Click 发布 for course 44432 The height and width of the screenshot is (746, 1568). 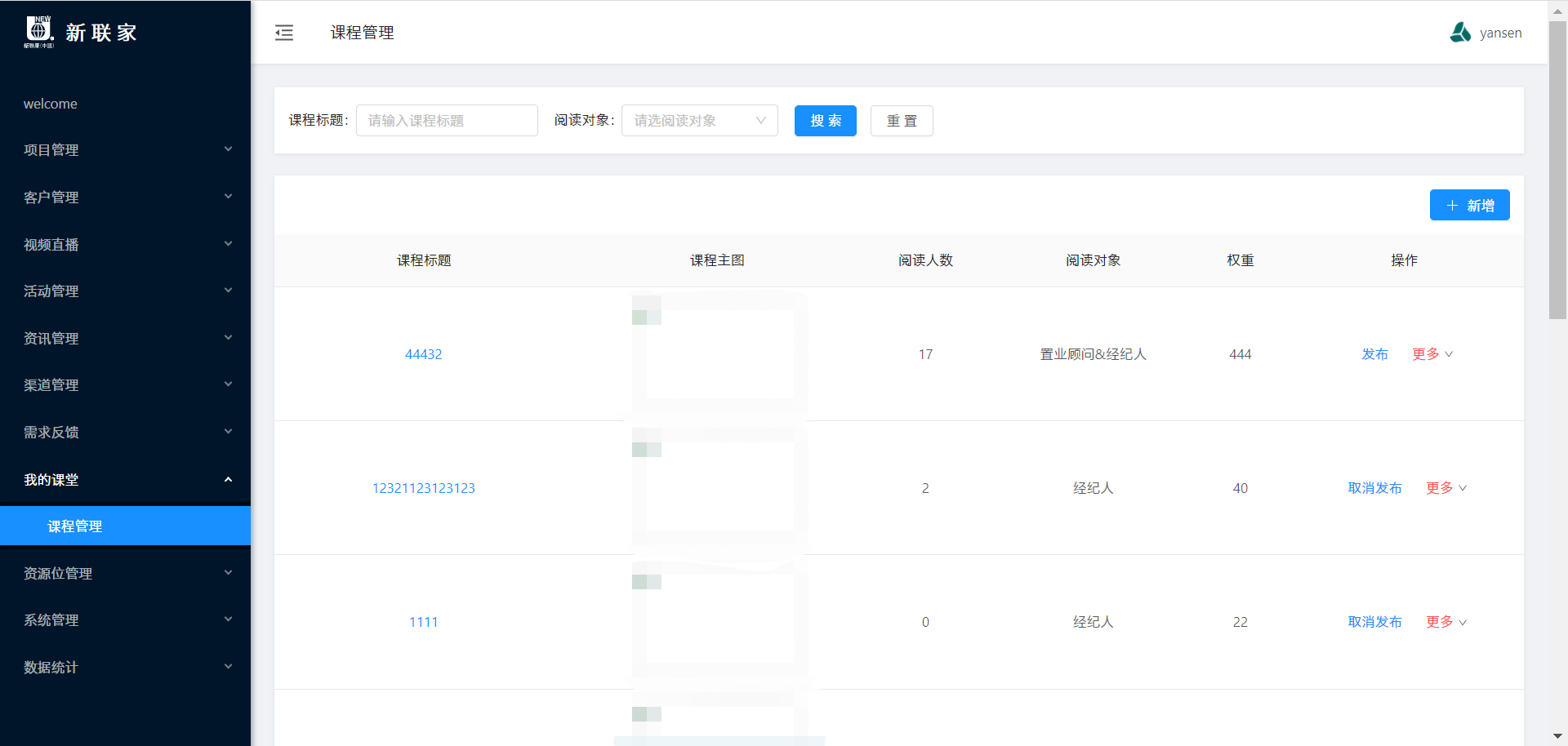click(1374, 354)
